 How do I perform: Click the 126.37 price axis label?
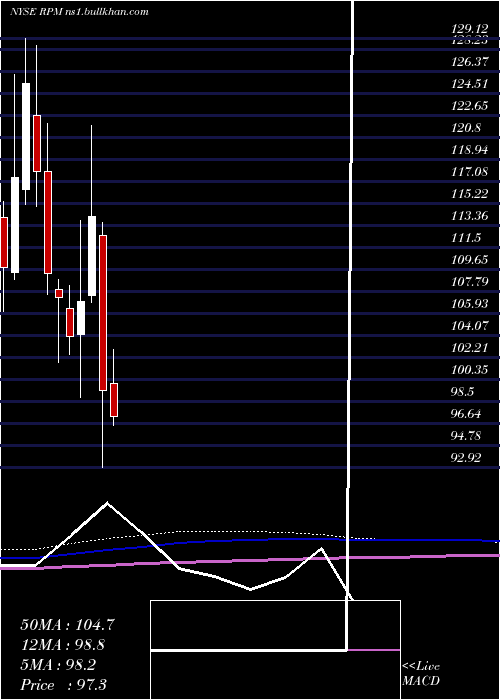pyautogui.click(x=470, y=62)
